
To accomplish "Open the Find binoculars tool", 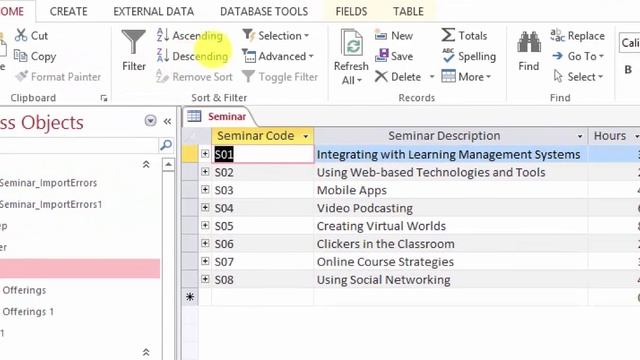I will 529,50.
